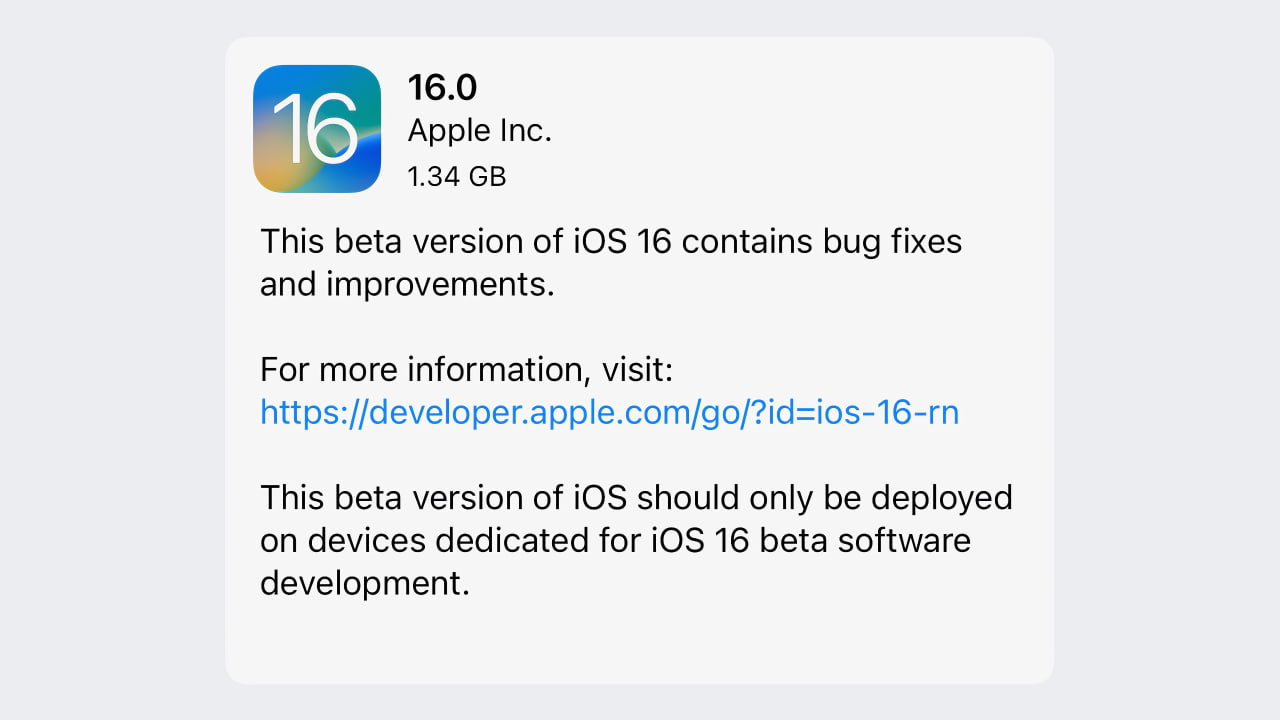Click the empty card area below "development."
This screenshot has height=720, width=1280.
click(639, 640)
